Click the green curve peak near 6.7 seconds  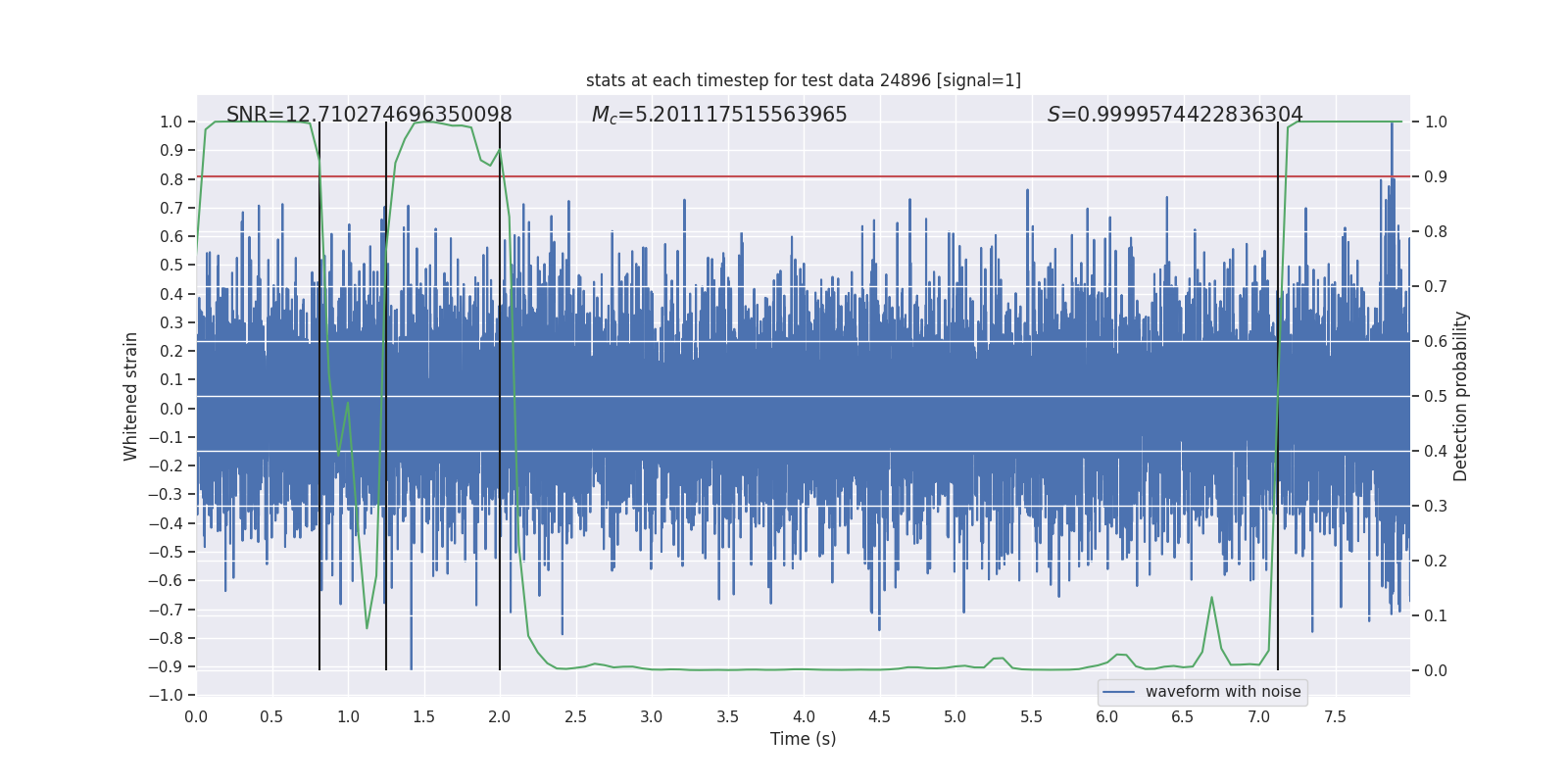[x=1211, y=597]
